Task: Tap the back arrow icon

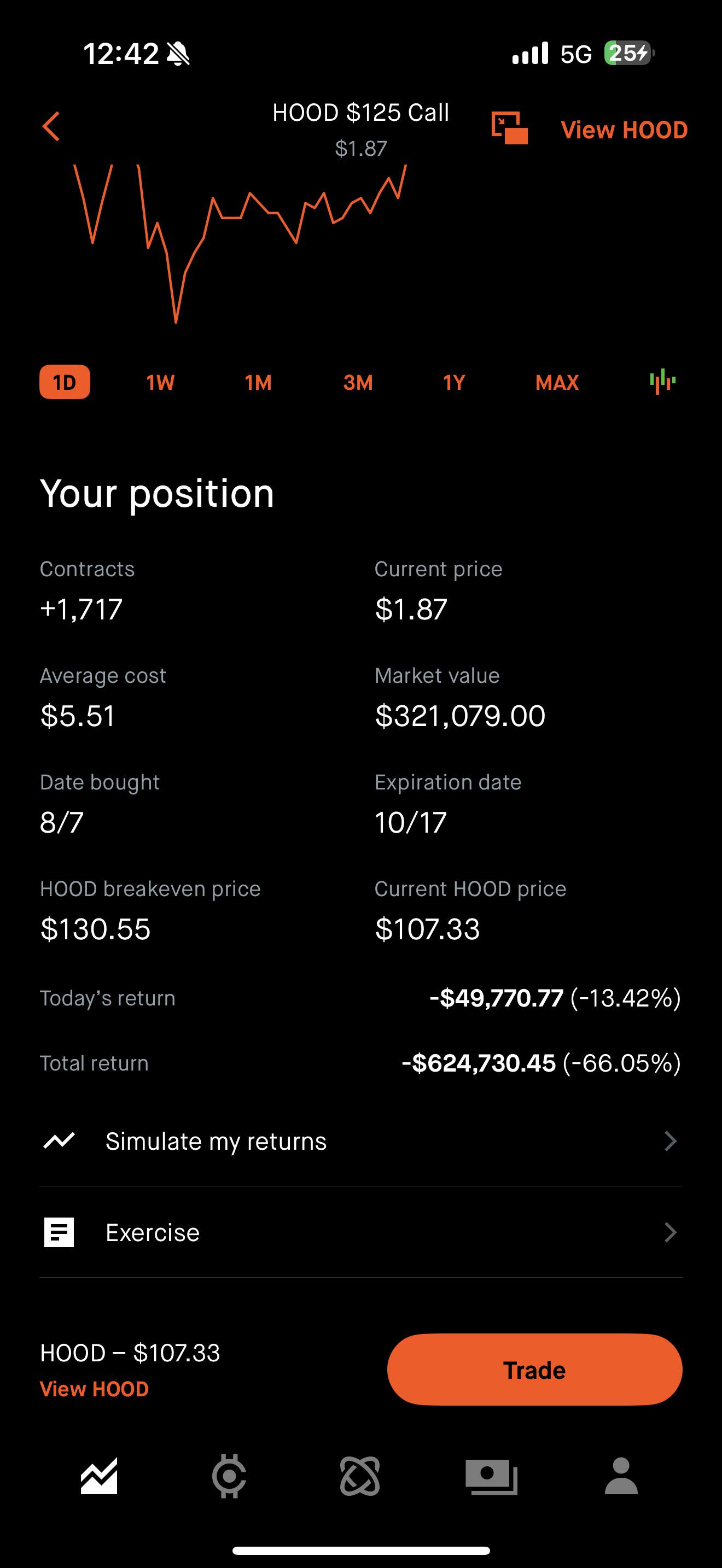Action: tap(51, 127)
